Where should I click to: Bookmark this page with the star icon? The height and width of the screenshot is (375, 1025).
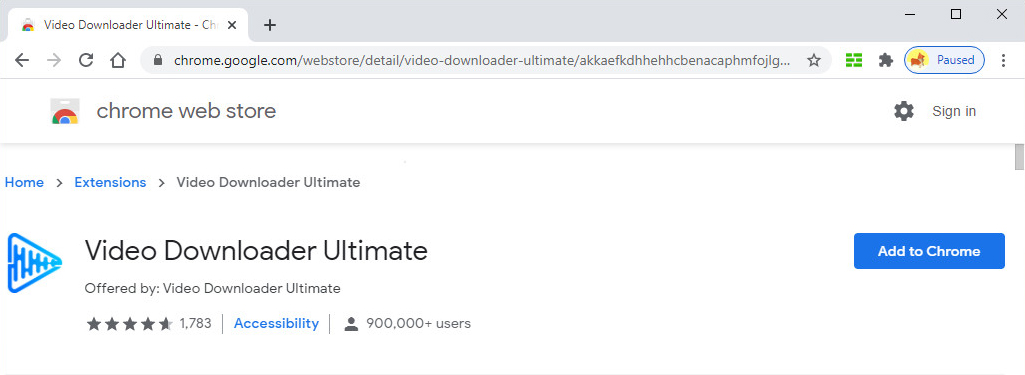(813, 61)
